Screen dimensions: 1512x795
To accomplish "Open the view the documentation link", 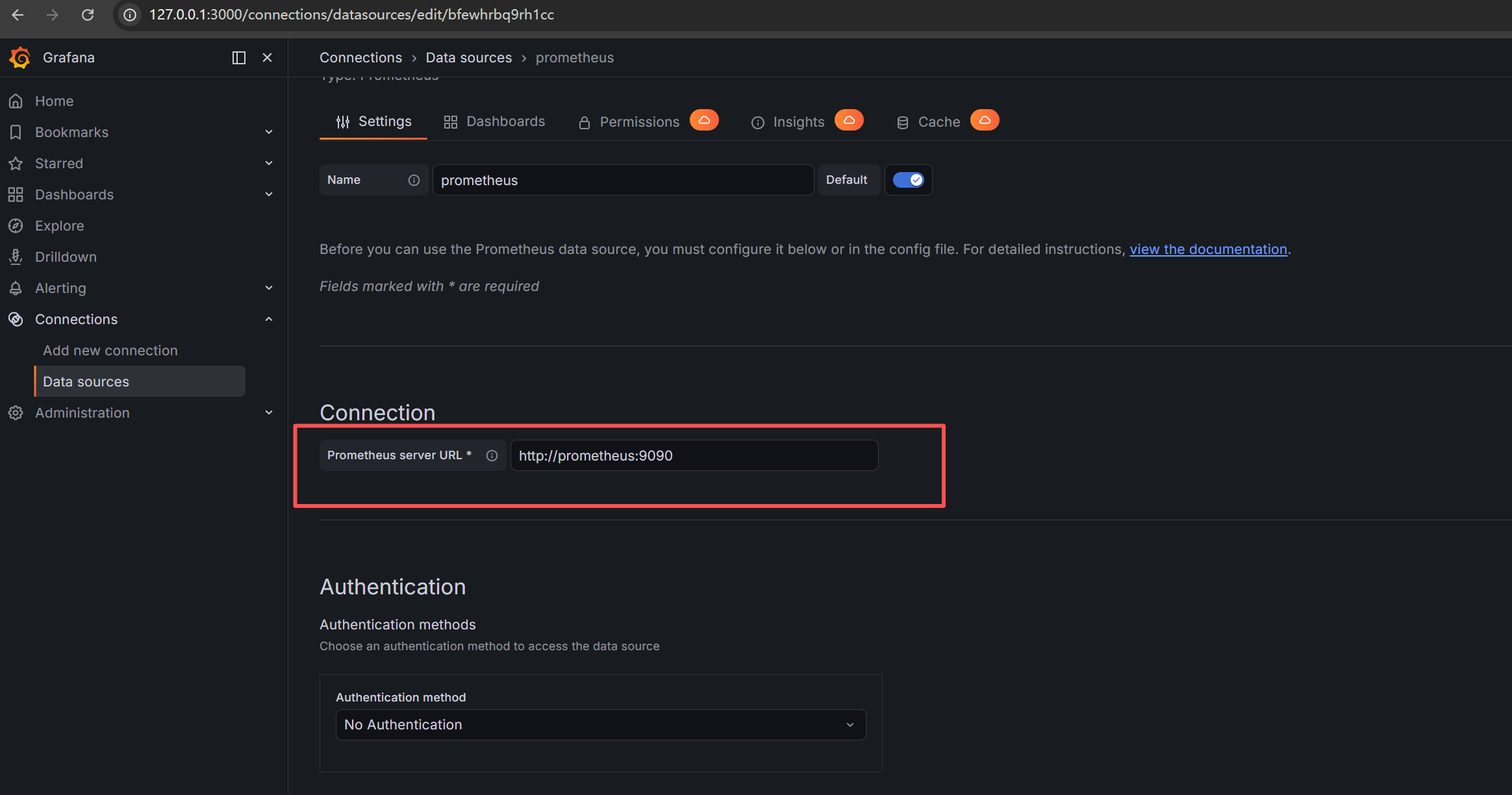I will [1208, 249].
